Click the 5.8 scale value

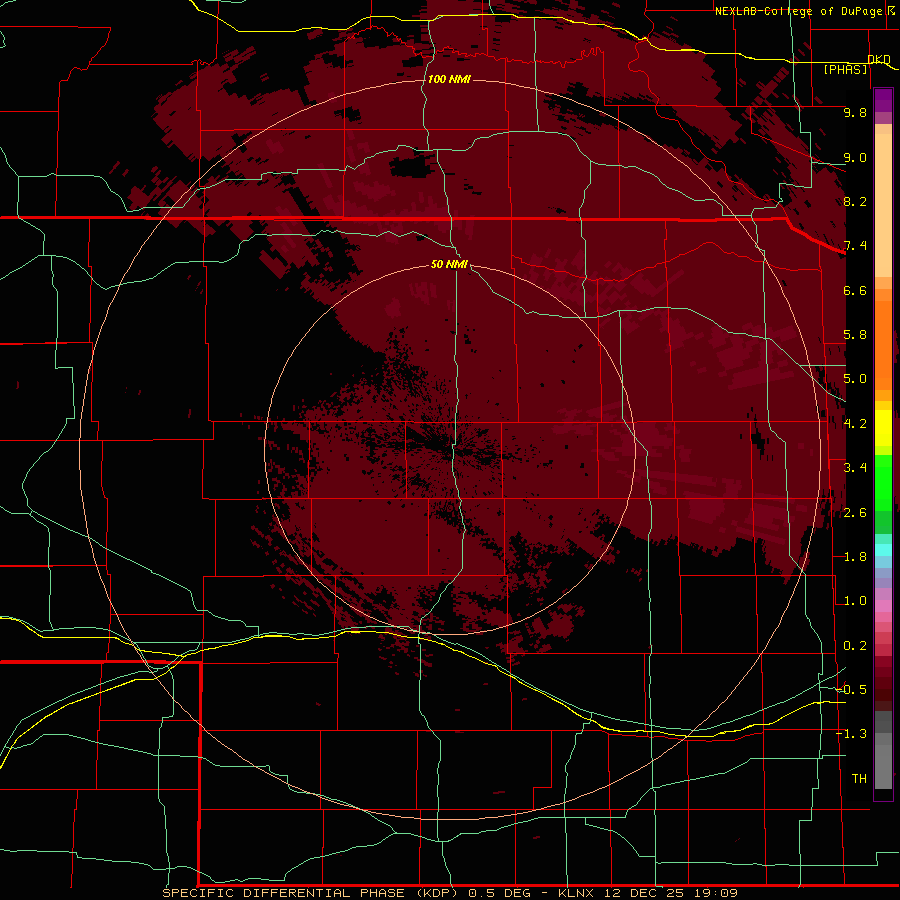[855, 335]
